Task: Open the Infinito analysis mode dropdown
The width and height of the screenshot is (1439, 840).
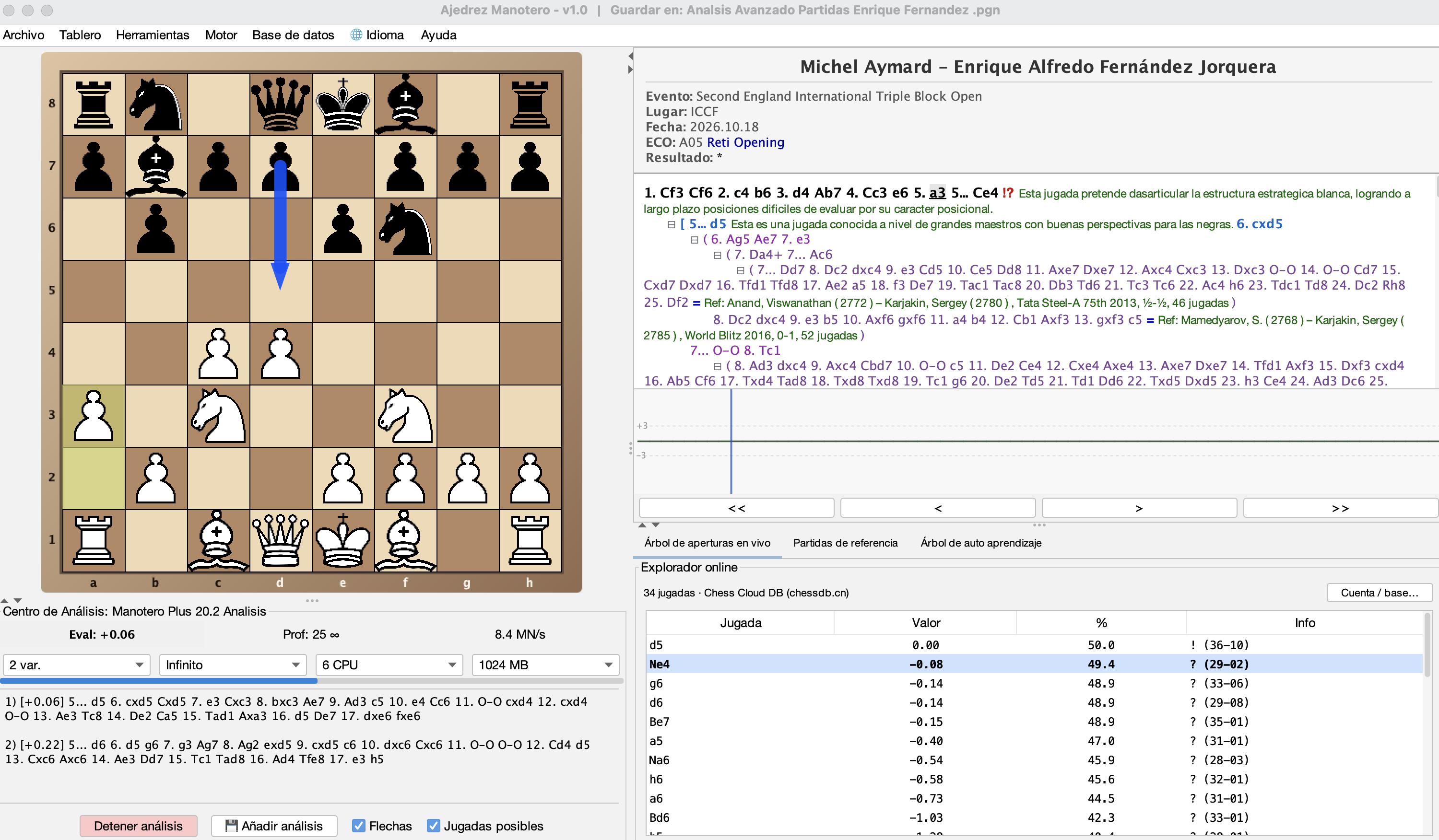Action: point(233,665)
